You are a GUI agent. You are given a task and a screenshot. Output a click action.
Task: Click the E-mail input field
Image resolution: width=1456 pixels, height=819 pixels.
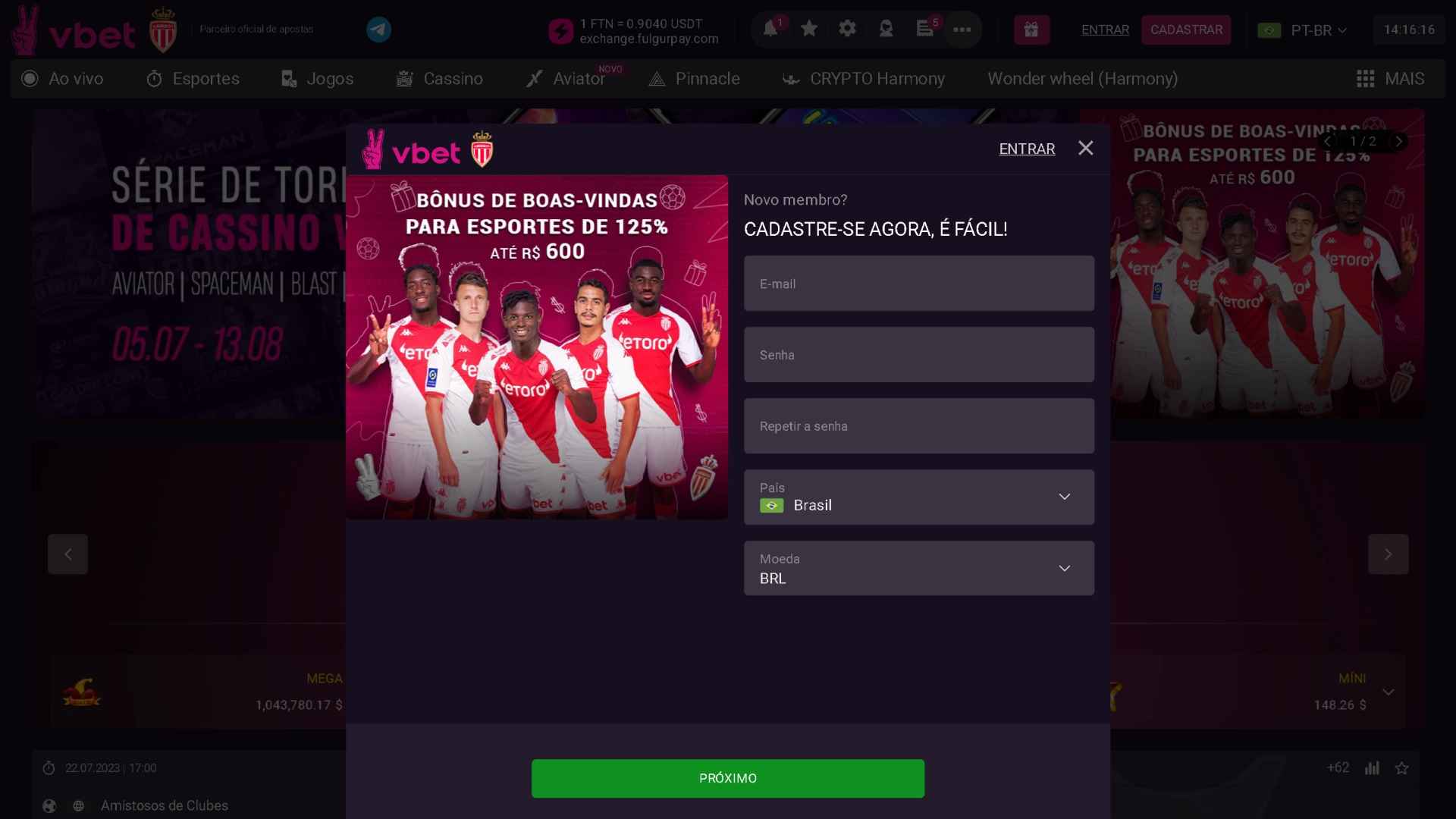[x=919, y=283]
